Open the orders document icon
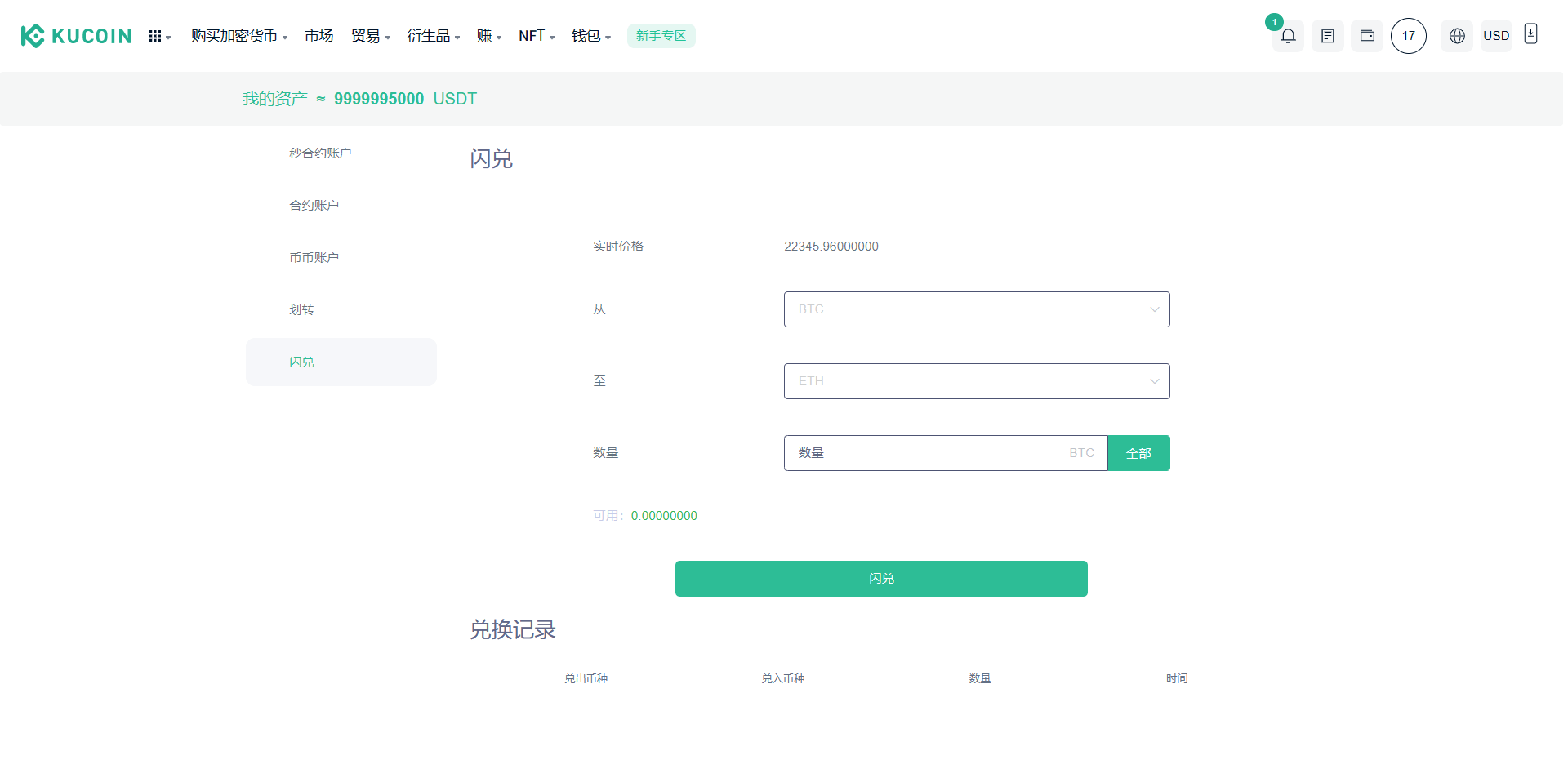The image size is (1568, 773). pos(1328,36)
